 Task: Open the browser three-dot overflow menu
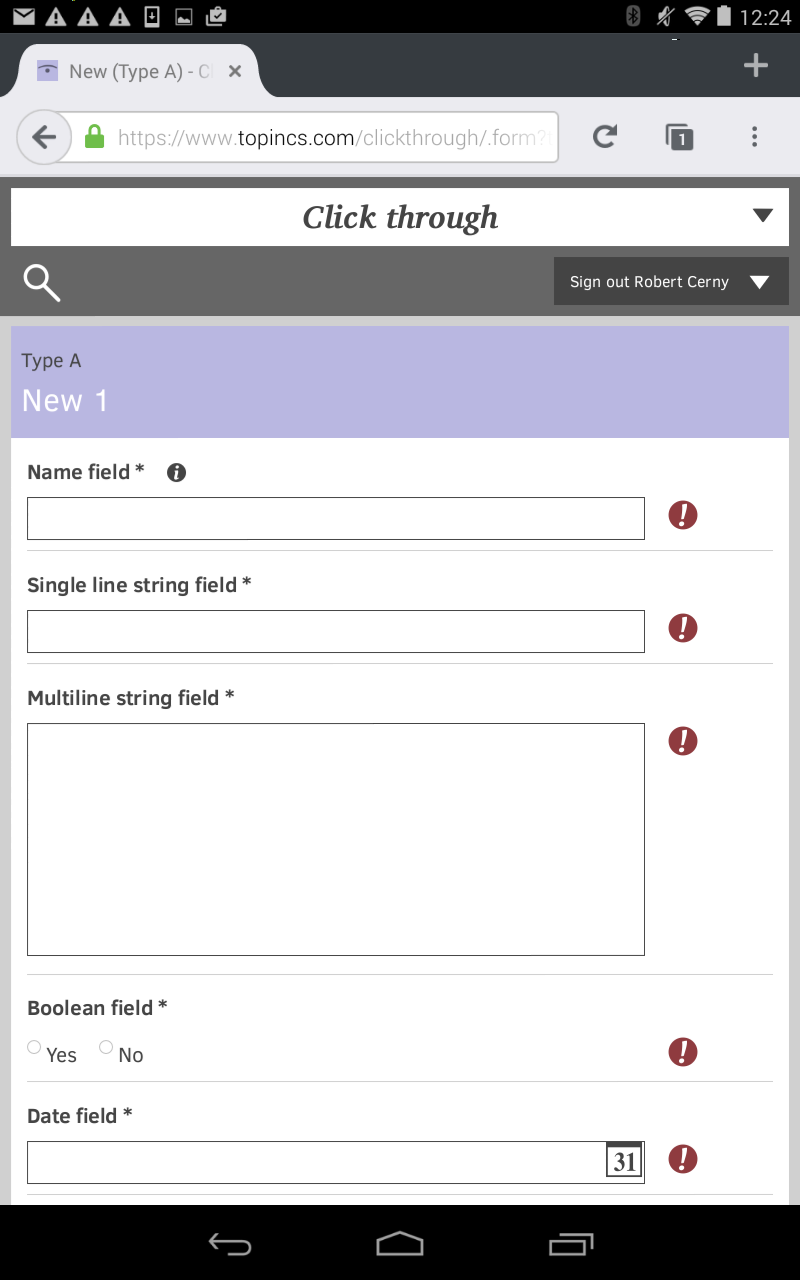tap(754, 137)
